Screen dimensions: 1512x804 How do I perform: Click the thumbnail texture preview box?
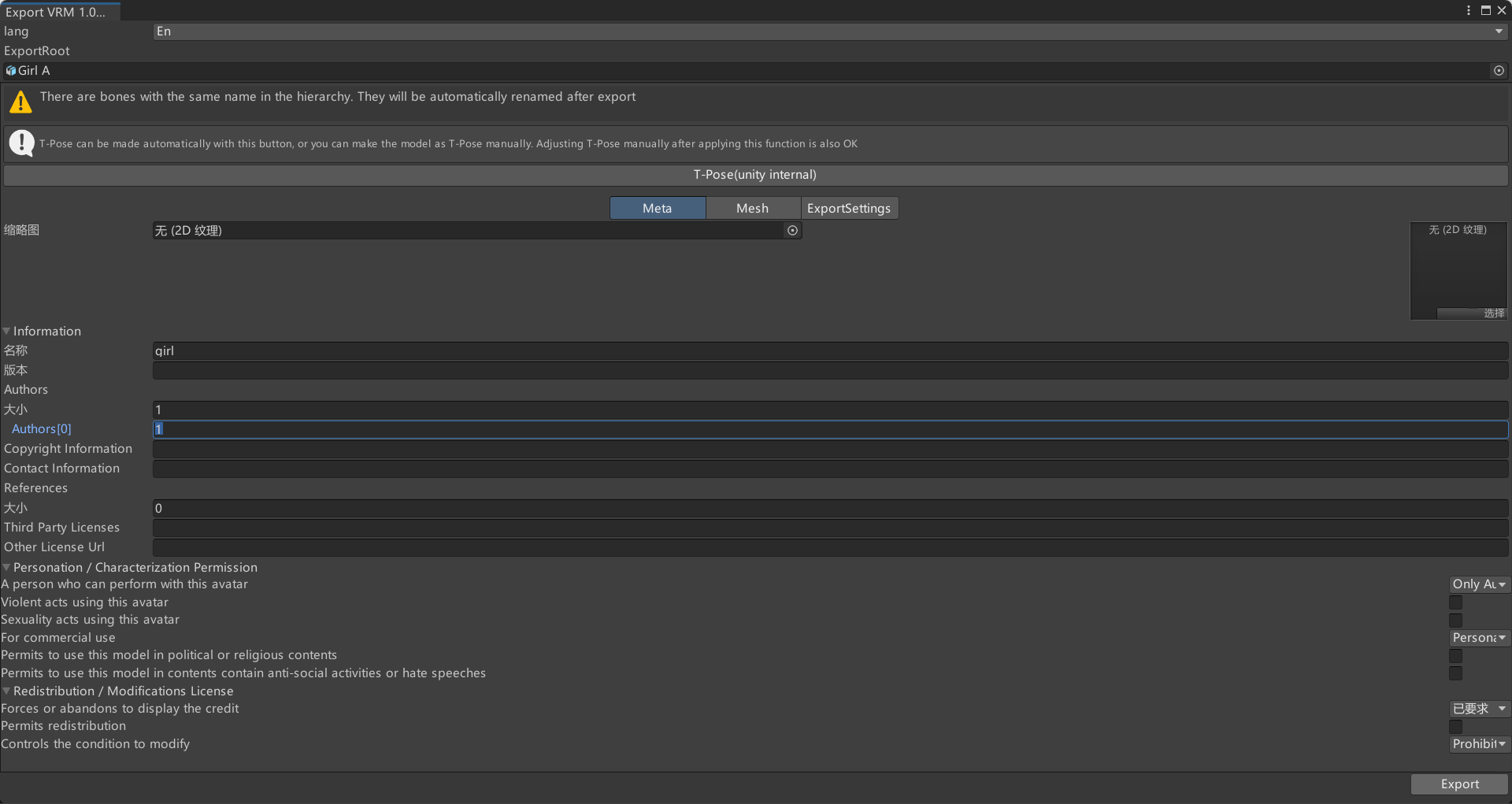(x=1458, y=270)
